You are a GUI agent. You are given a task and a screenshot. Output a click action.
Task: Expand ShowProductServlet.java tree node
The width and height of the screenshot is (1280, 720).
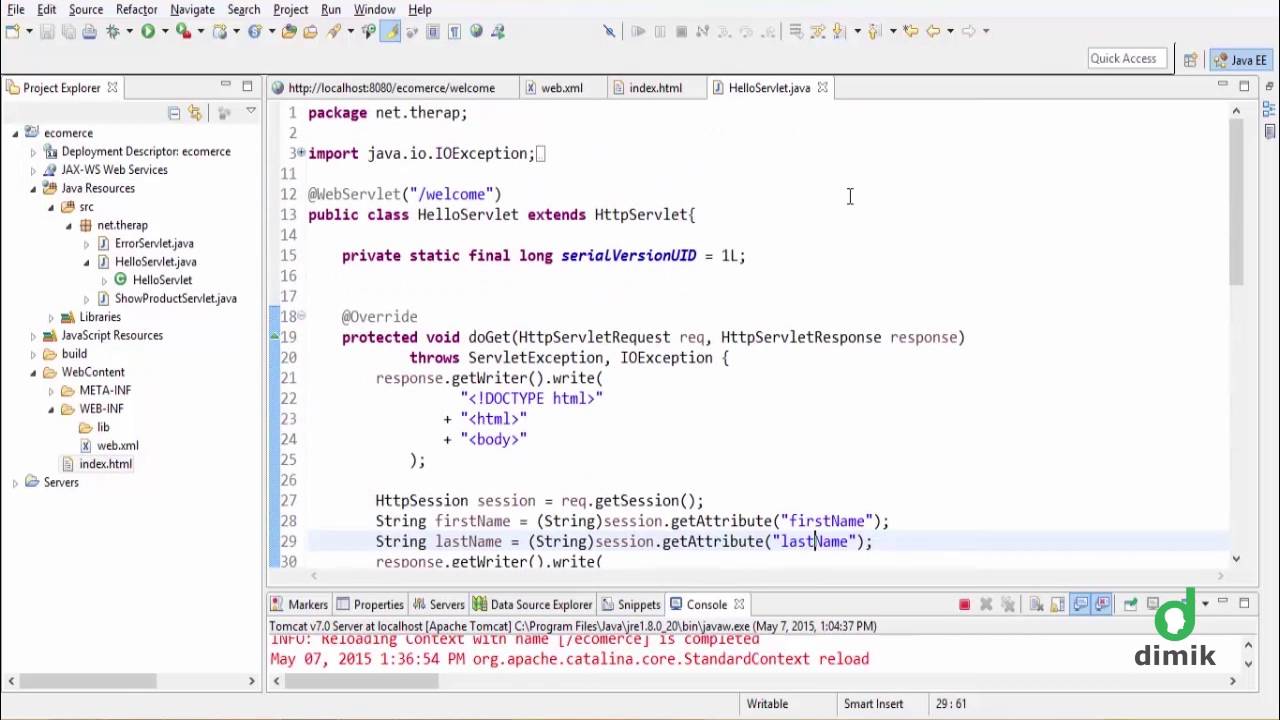87,299
